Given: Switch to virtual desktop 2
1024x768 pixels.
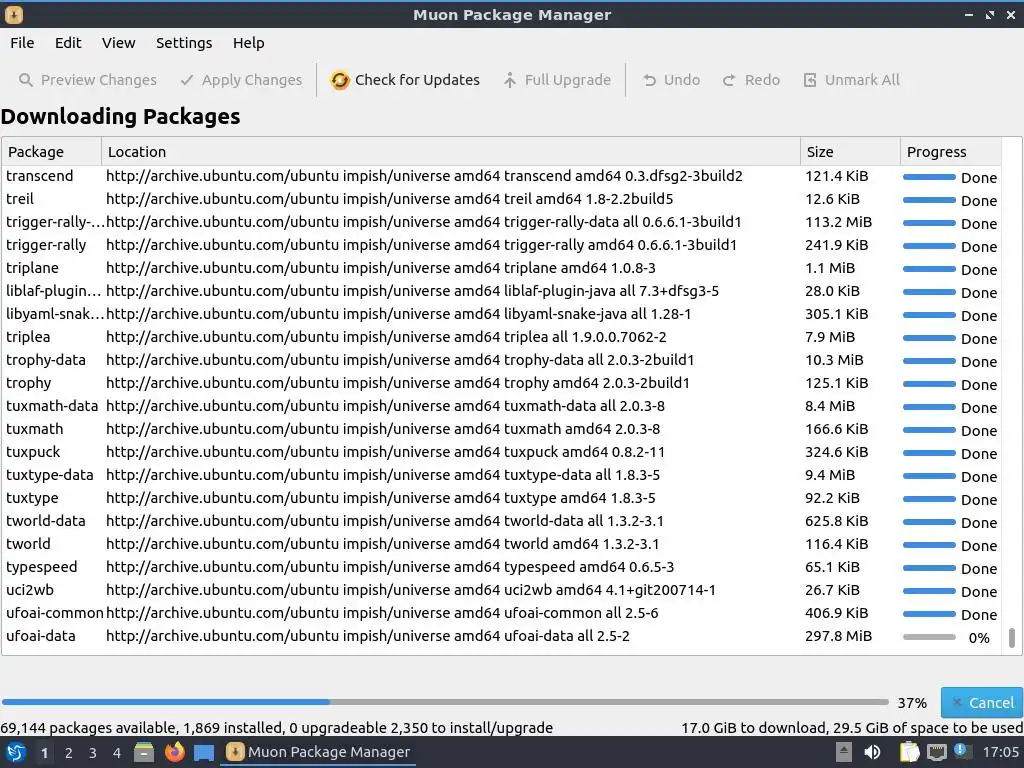Looking at the screenshot, I should pos(69,753).
